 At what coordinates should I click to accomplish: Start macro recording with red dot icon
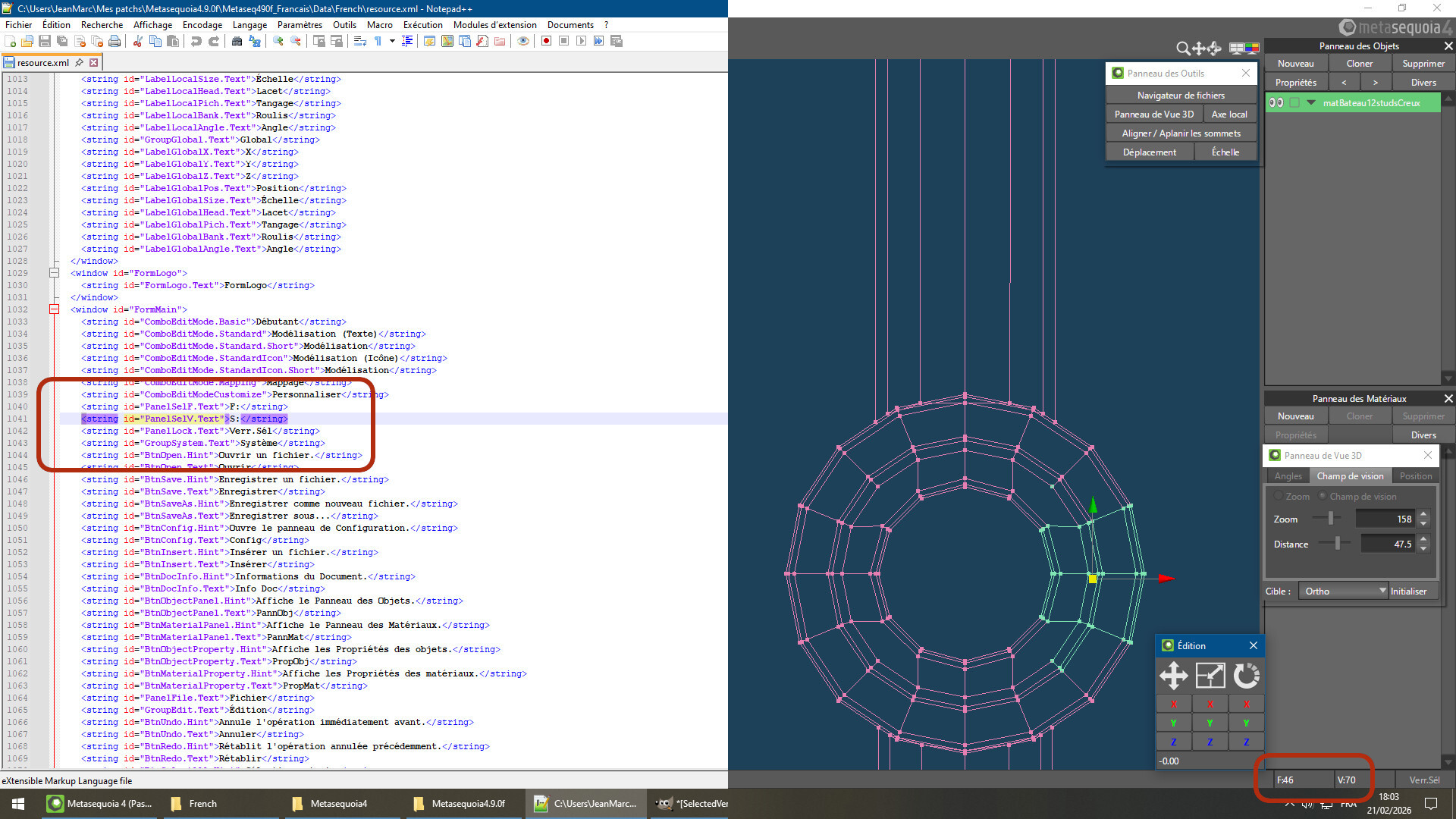pyautogui.click(x=546, y=41)
